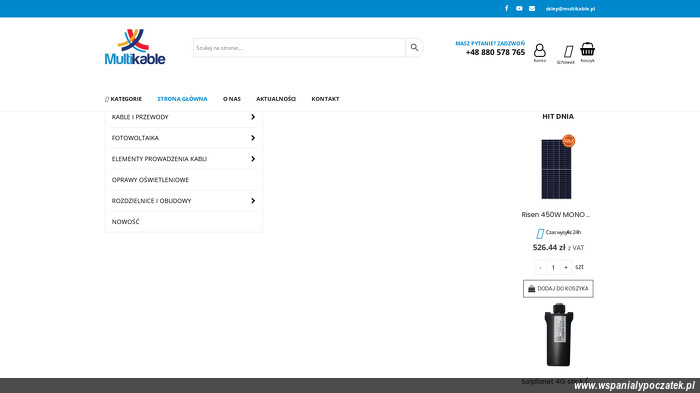Open the O nas page
The width and height of the screenshot is (700, 393).
pos(232,99)
